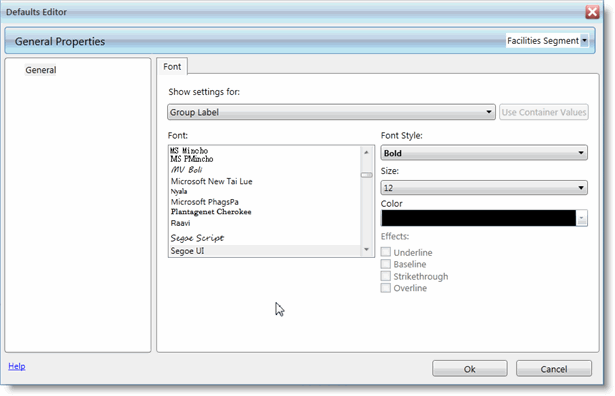
Task: Open the Help link
Action: pyautogui.click(x=17, y=366)
